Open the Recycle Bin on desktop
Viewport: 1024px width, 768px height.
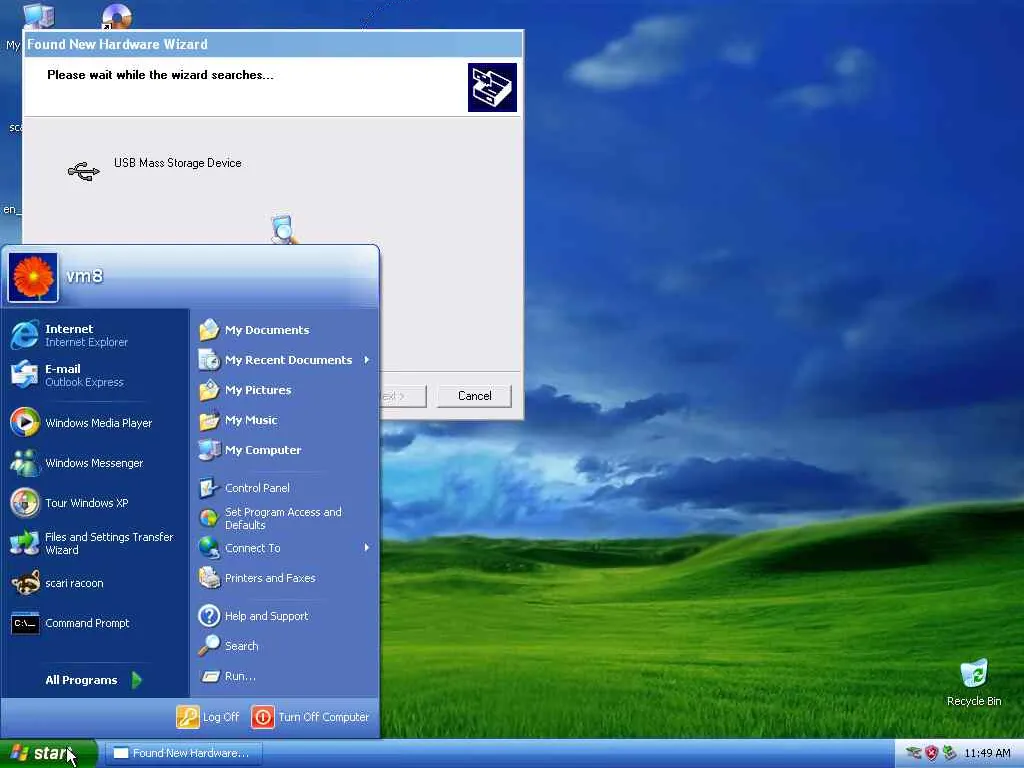(x=974, y=682)
